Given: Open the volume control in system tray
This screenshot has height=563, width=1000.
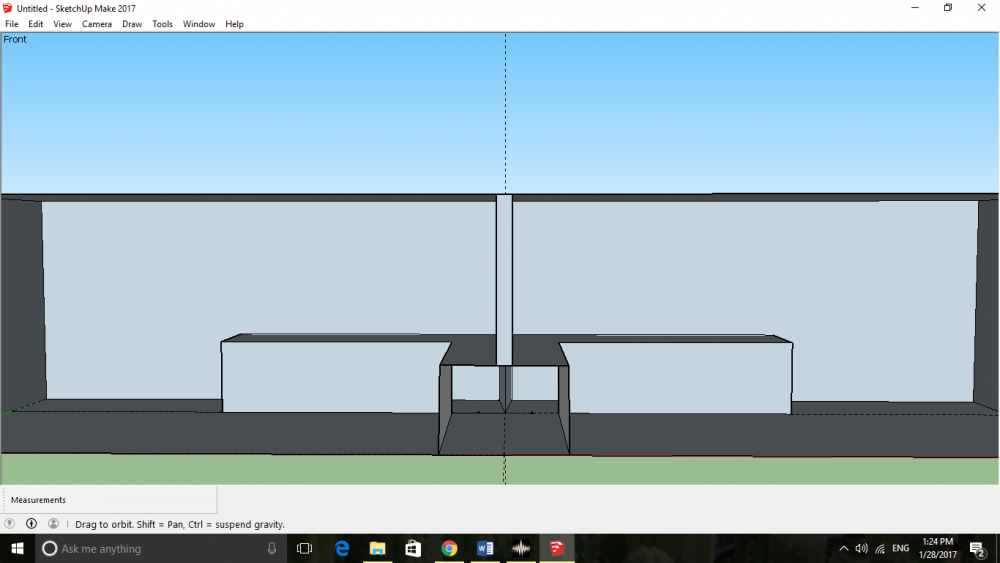Looking at the screenshot, I should pos(862,548).
